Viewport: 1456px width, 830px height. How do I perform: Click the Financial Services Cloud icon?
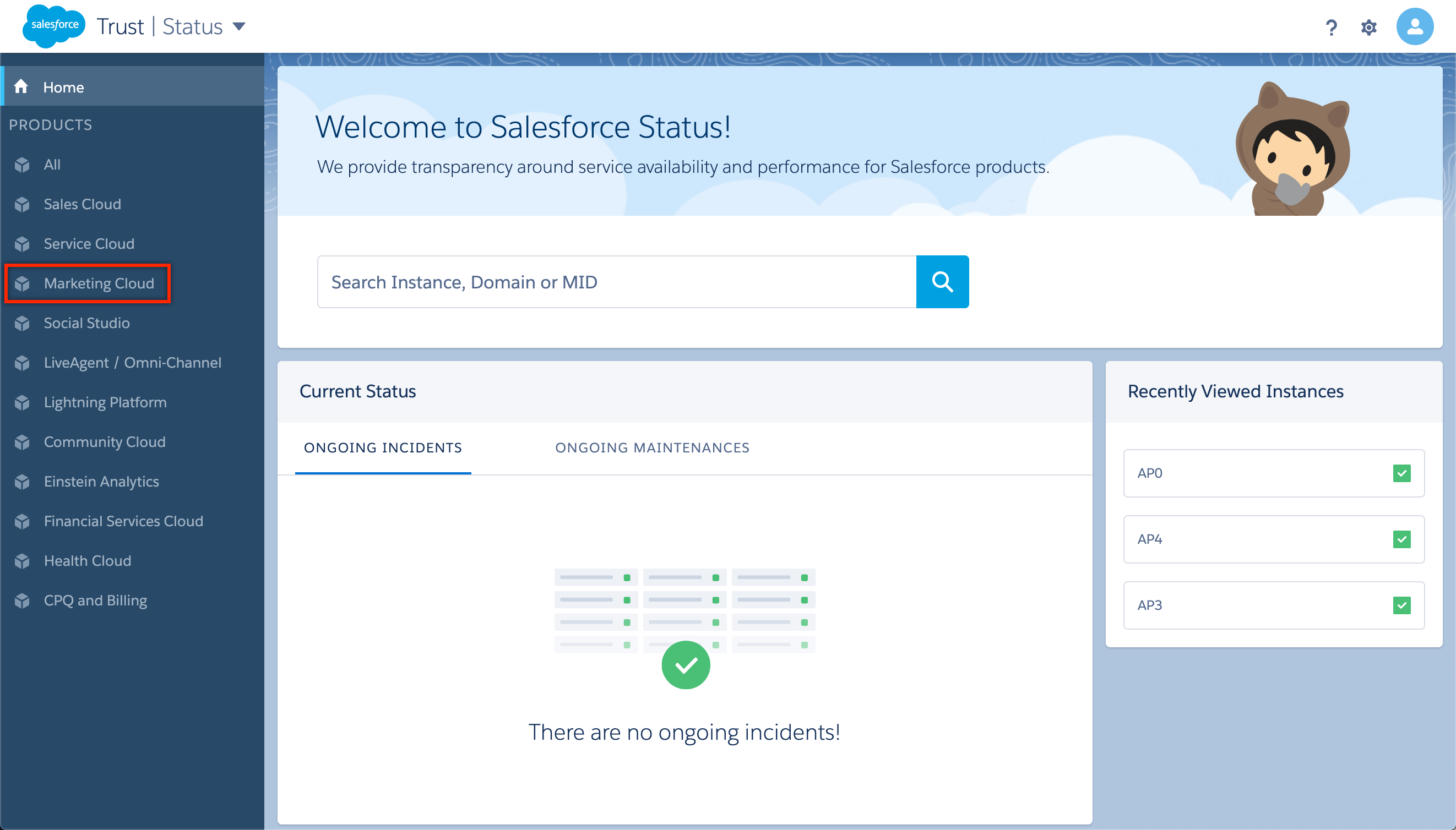point(25,521)
